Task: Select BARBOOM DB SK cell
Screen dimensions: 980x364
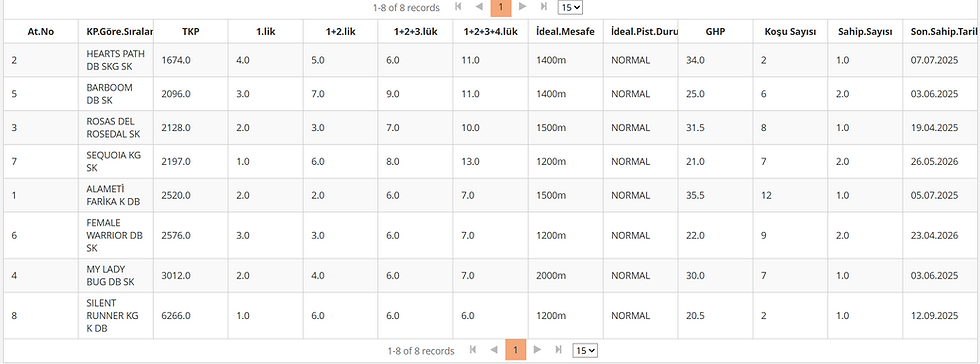Action: [x=116, y=94]
